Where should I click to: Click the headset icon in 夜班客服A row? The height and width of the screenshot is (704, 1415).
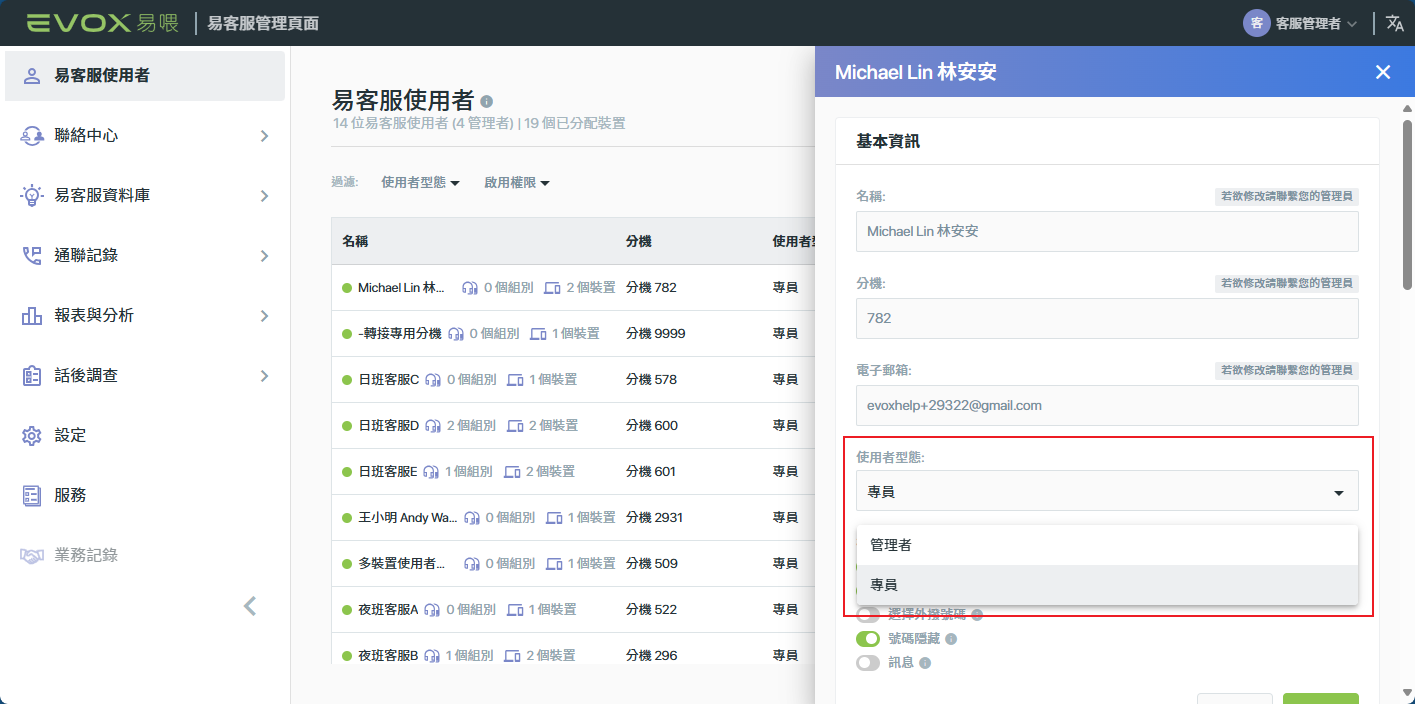pos(432,610)
